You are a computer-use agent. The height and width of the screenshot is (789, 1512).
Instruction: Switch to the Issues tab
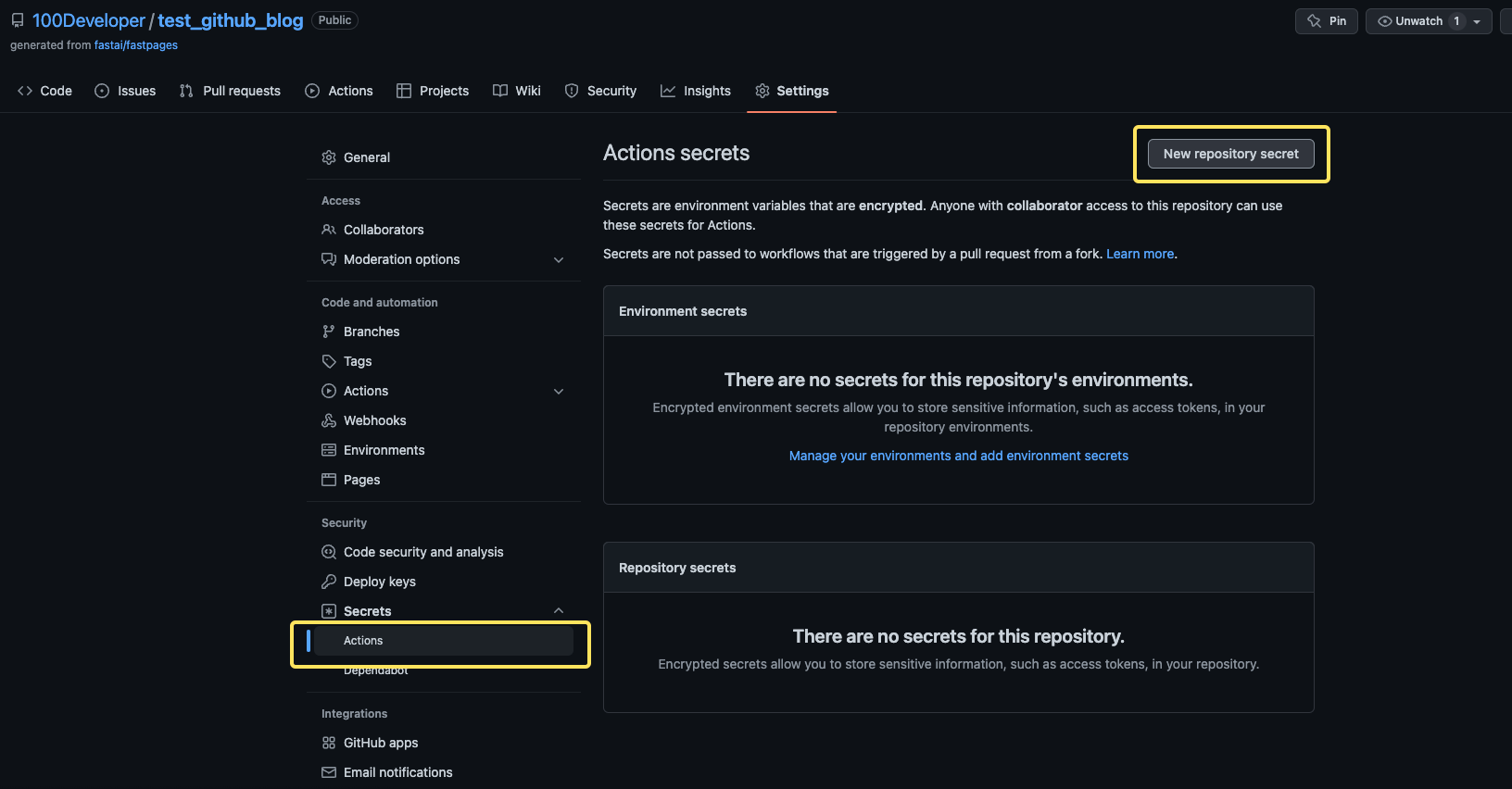[125, 91]
